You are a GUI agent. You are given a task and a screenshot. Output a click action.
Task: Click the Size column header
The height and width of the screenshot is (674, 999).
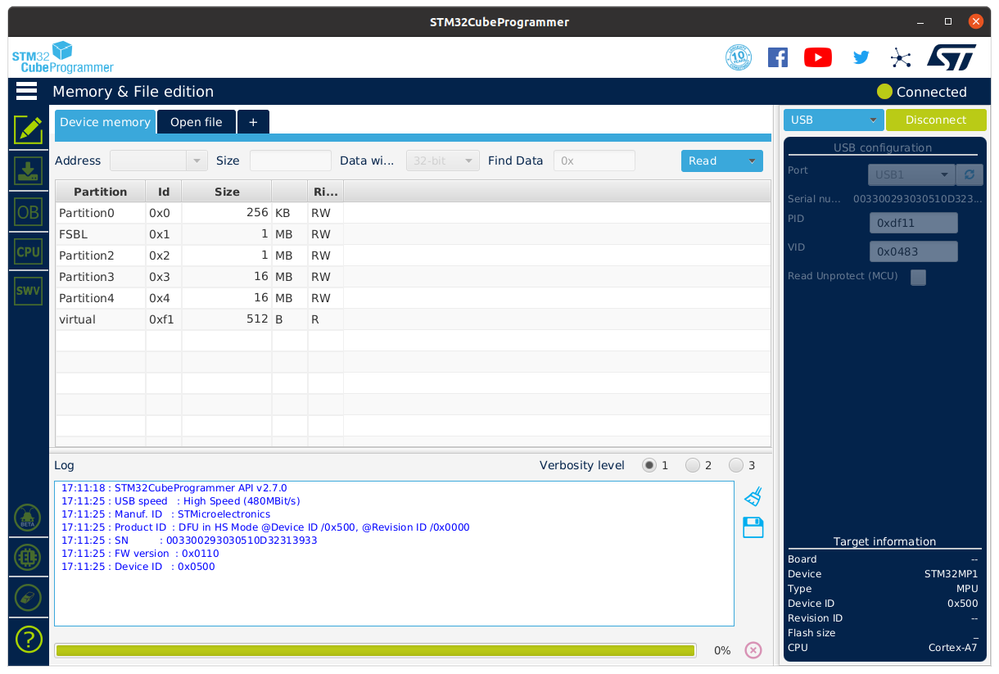point(227,192)
